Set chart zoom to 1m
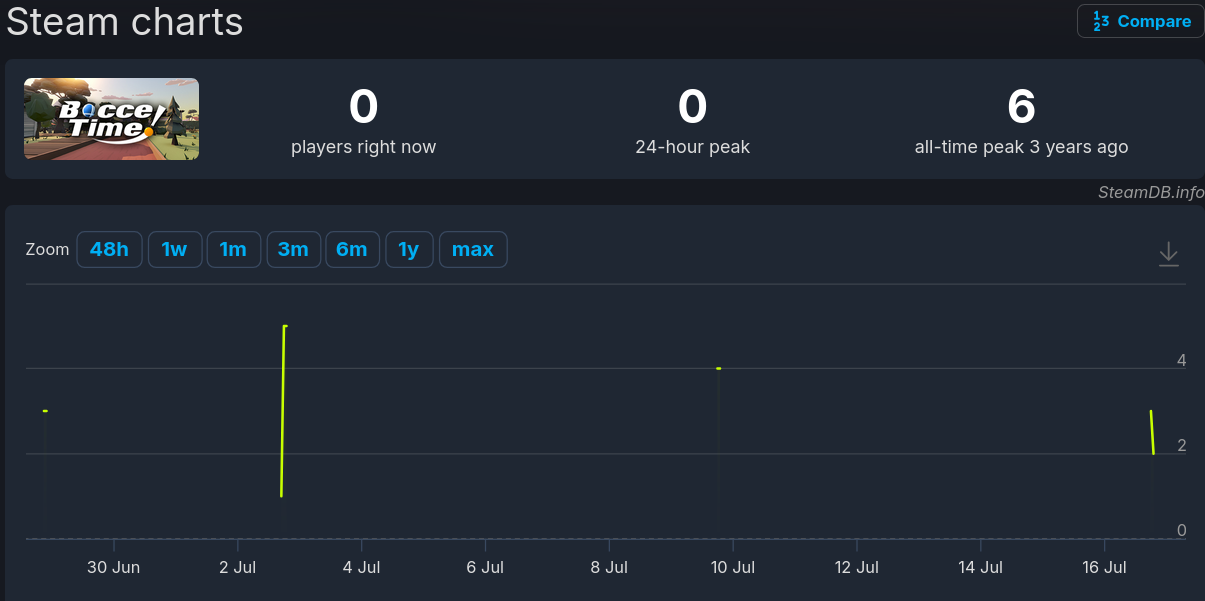 coord(233,250)
